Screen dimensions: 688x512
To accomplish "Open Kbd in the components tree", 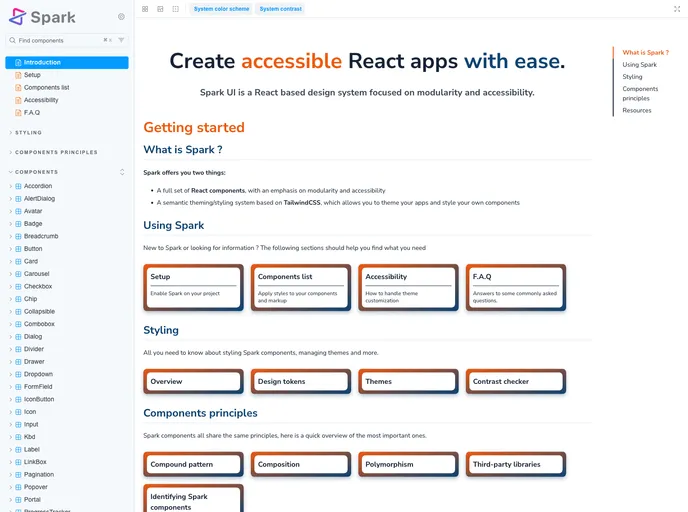I will 29,437.
